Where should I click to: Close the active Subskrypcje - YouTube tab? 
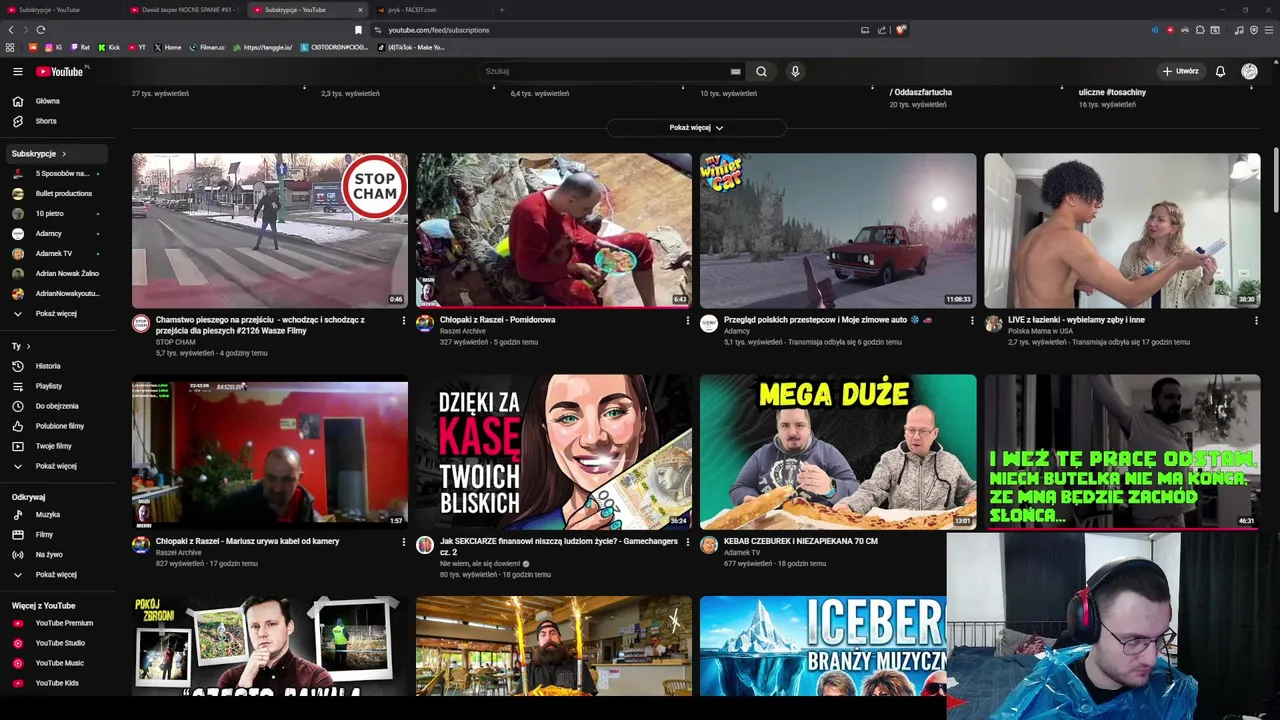click(360, 10)
